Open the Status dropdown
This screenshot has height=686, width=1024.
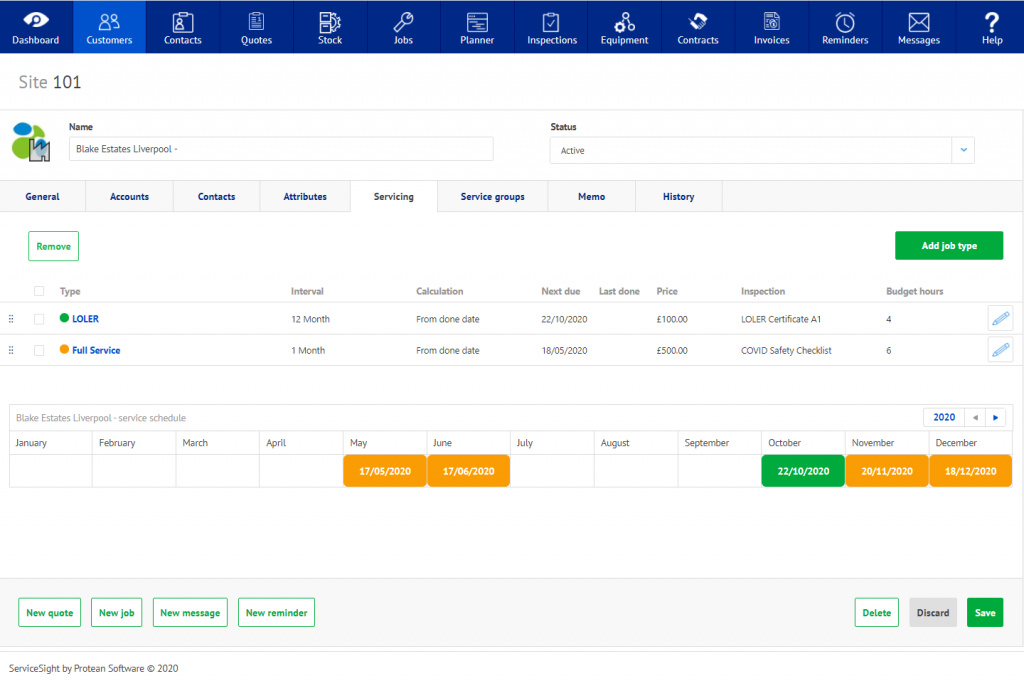(x=962, y=148)
